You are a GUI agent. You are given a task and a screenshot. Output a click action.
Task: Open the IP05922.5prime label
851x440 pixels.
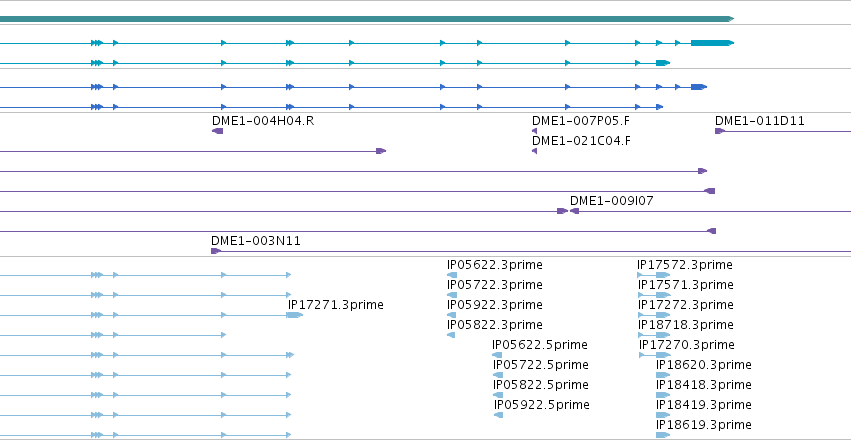[542, 405]
